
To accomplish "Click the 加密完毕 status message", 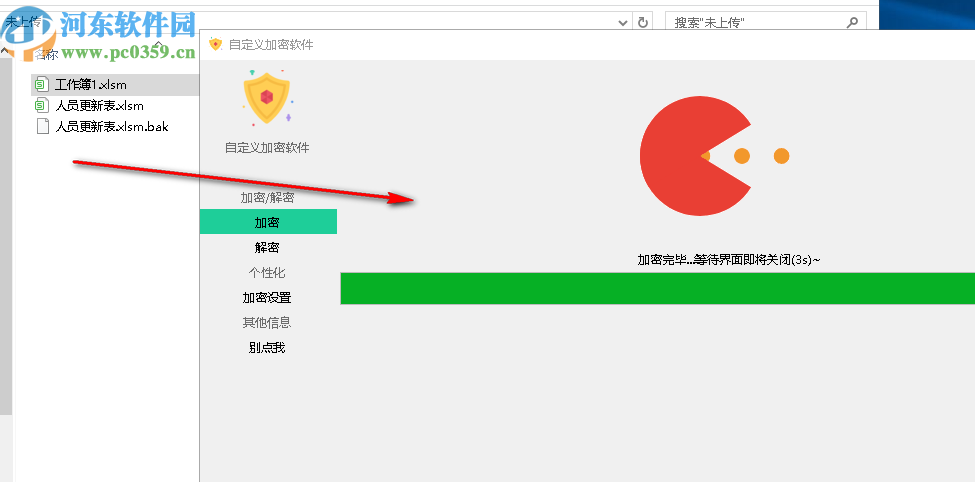I will (729, 260).
